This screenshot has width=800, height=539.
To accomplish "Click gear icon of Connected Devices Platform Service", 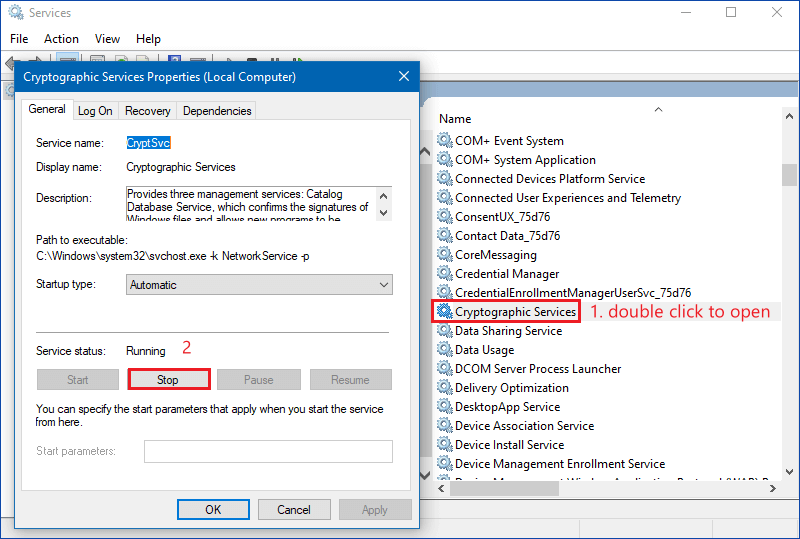I will coord(445,178).
